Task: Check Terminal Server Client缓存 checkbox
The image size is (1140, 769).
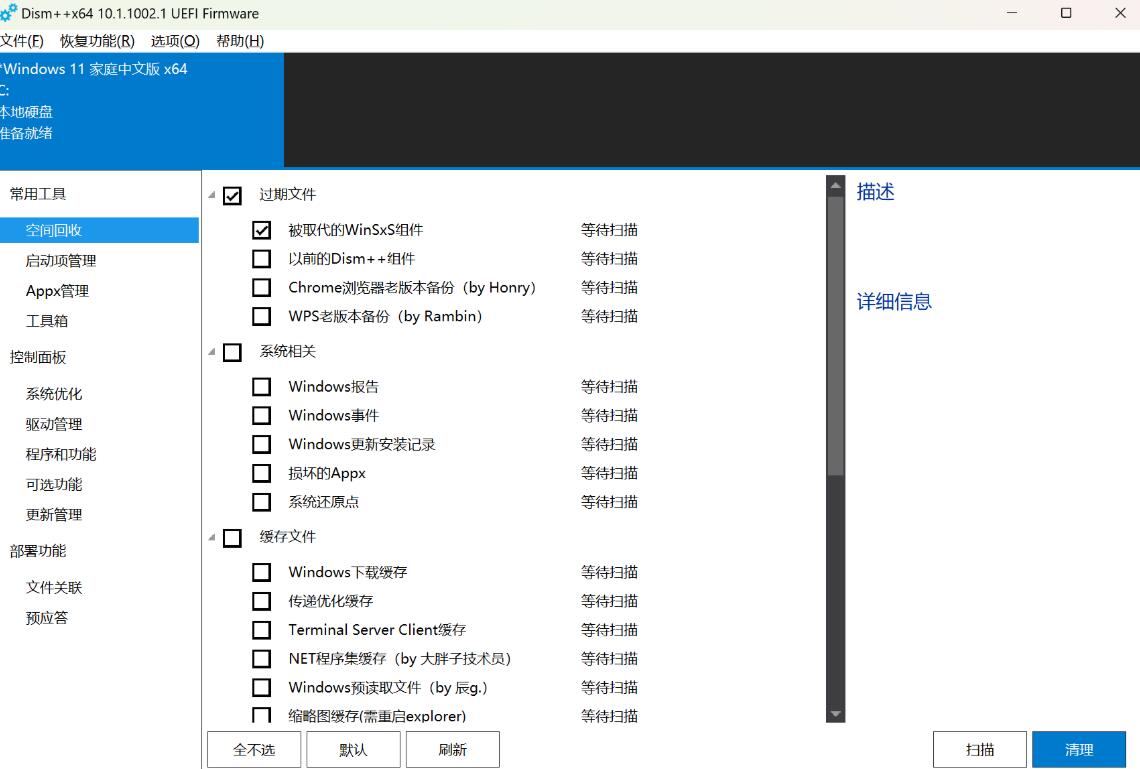Action: [x=261, y=629]
